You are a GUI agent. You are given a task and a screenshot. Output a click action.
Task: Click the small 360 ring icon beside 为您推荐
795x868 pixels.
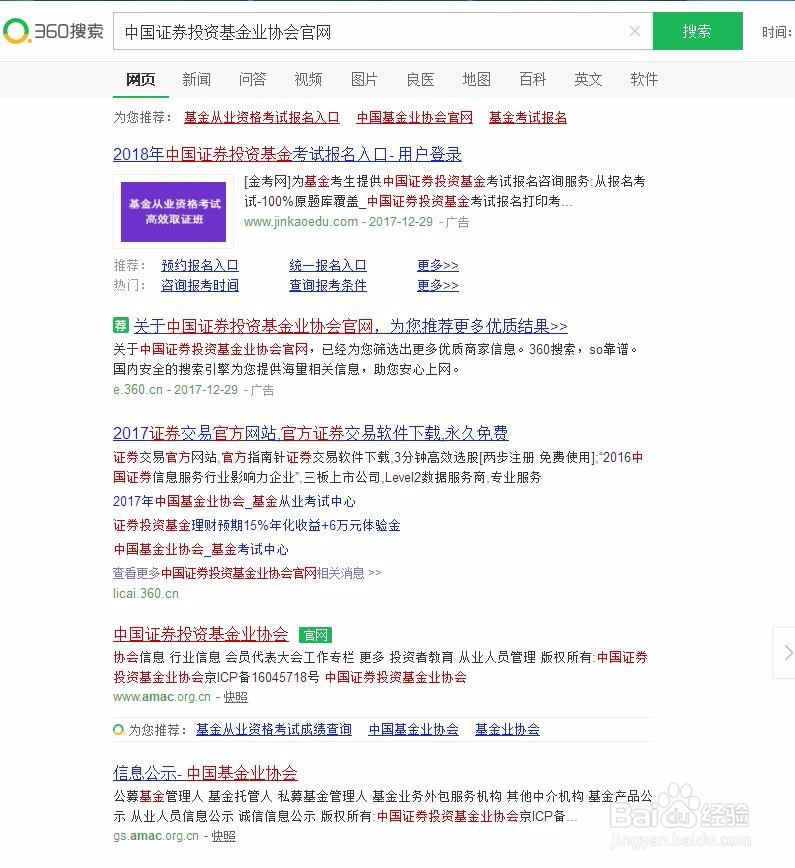pyautogui.click(x=118, y=730)
